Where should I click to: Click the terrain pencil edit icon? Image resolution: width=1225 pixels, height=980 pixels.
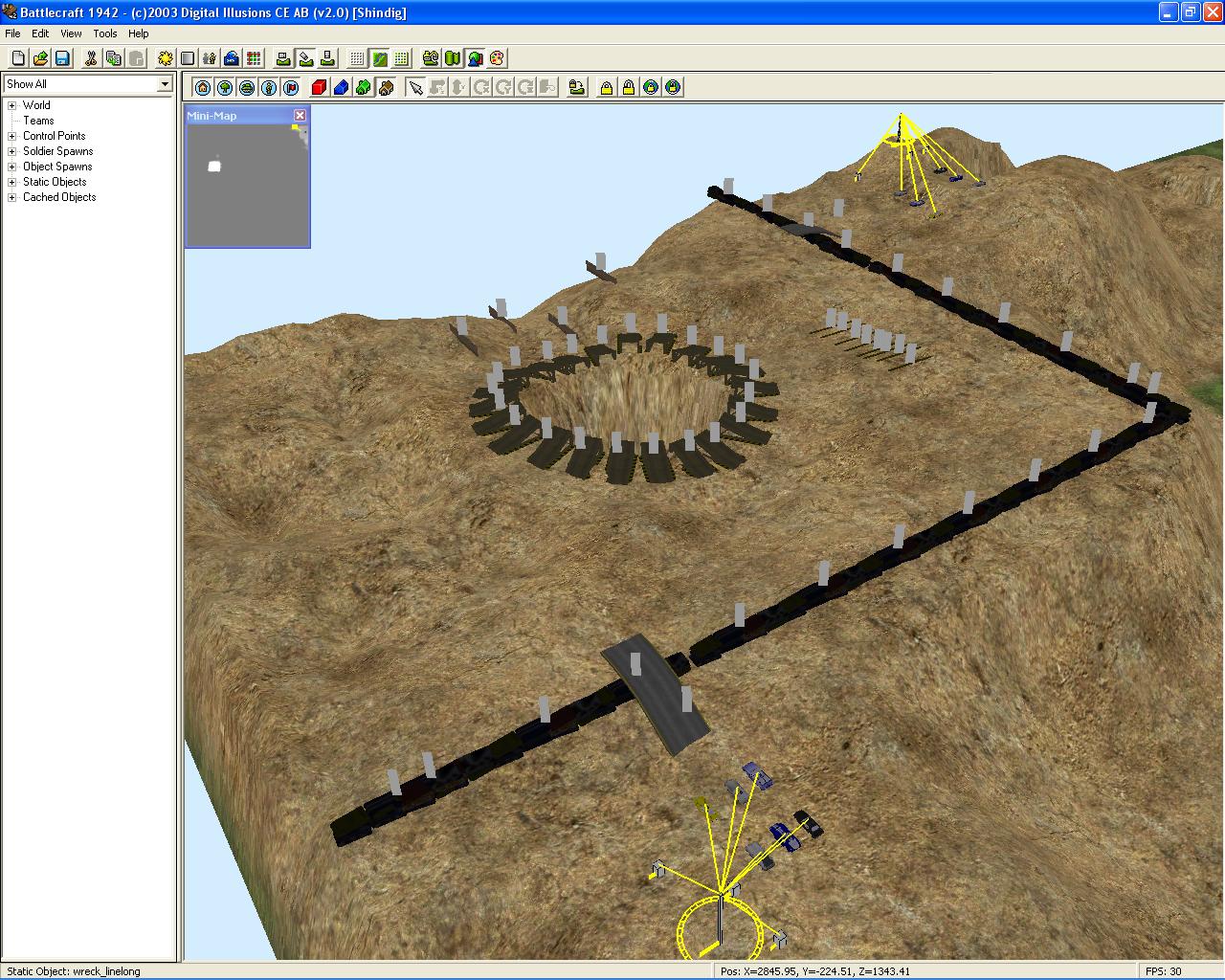305,58
